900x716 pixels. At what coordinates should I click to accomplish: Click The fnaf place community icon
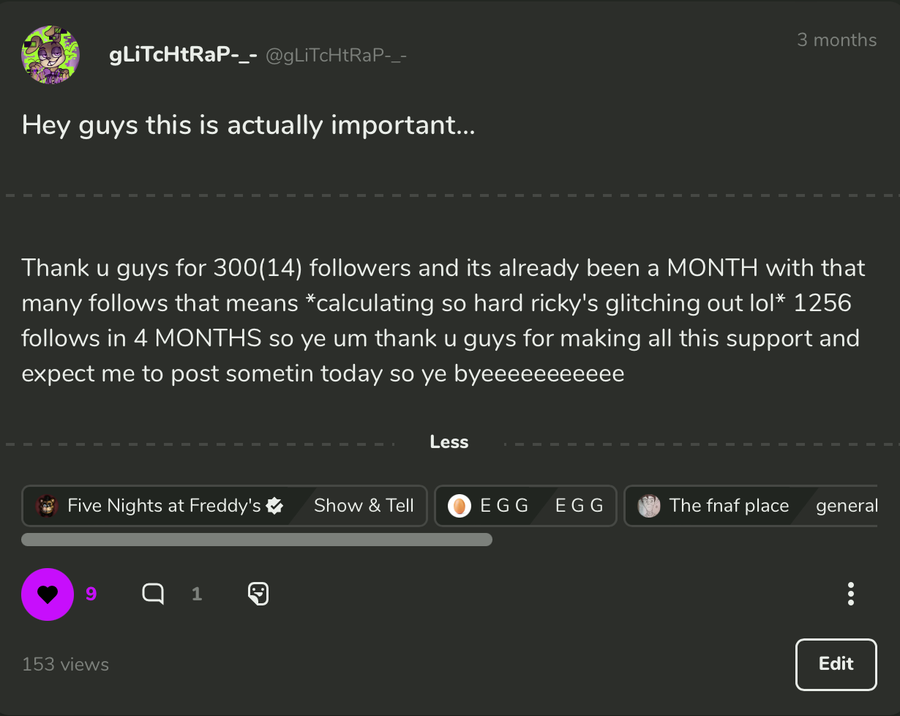[x=650, y=506]
